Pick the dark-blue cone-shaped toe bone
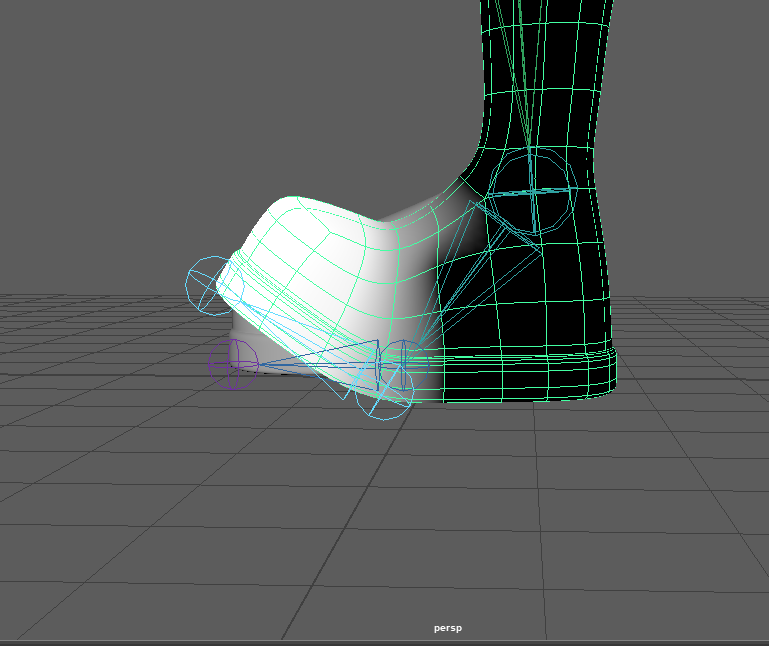 pyautogui.click(x=319, y=365)
